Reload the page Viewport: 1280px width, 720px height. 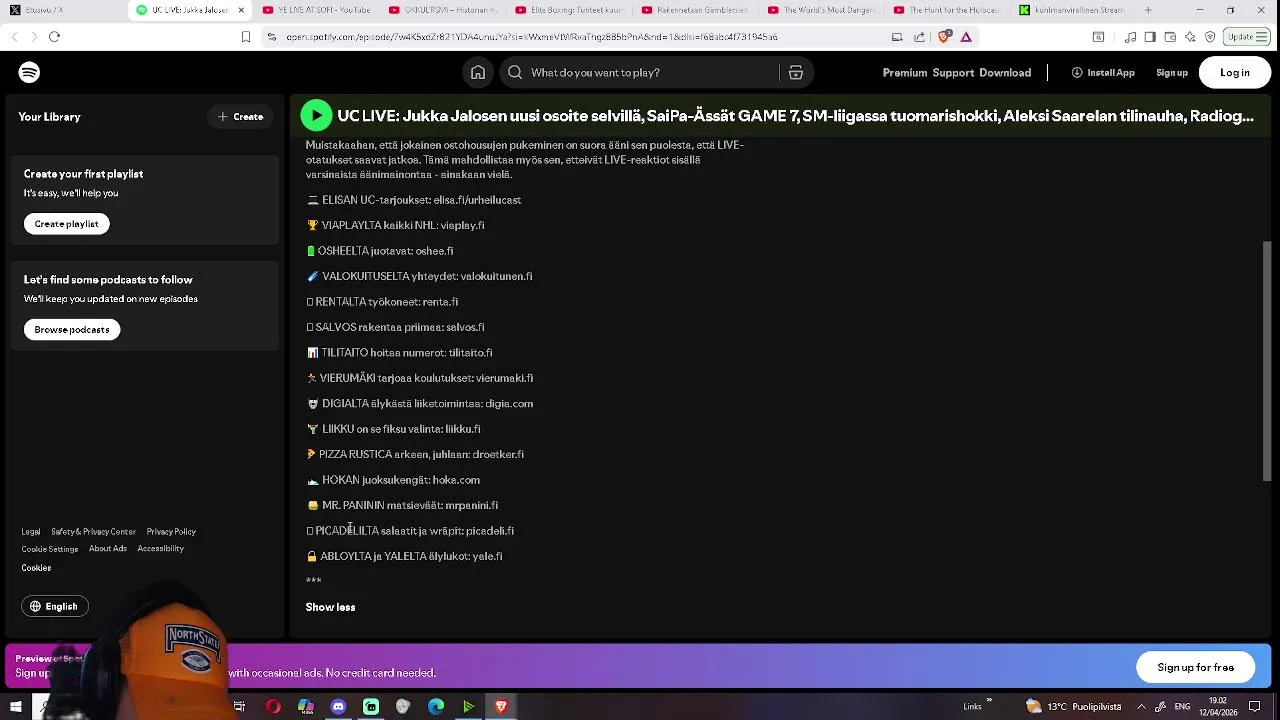point(55,37)
